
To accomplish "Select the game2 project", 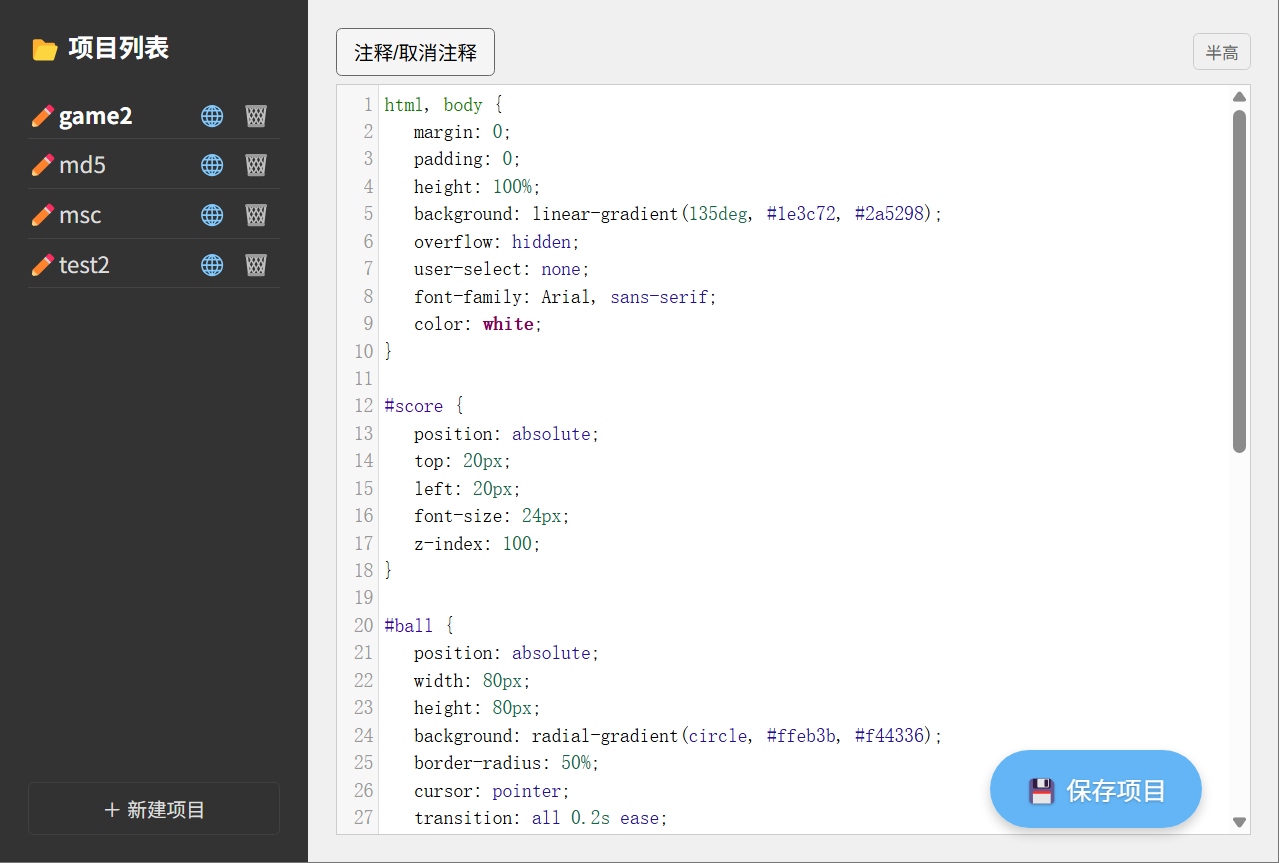I will coord(96,116).
